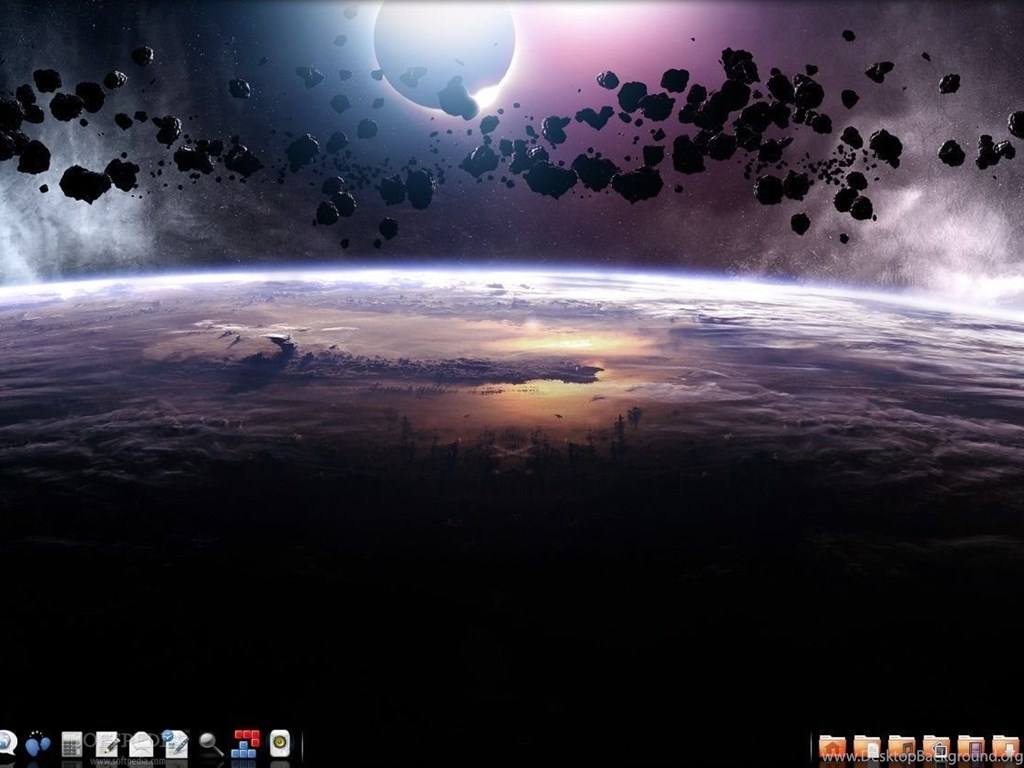Open the Music folder in dock

pyautogui.click(x=901, y=746)
